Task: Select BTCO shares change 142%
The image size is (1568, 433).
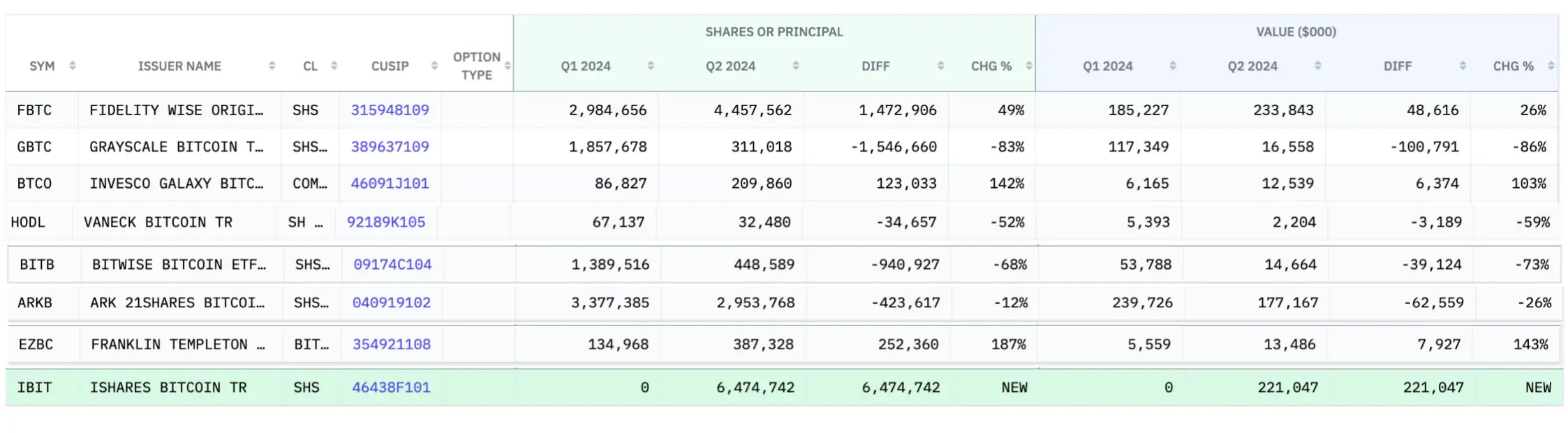Action: [1007, 184]
